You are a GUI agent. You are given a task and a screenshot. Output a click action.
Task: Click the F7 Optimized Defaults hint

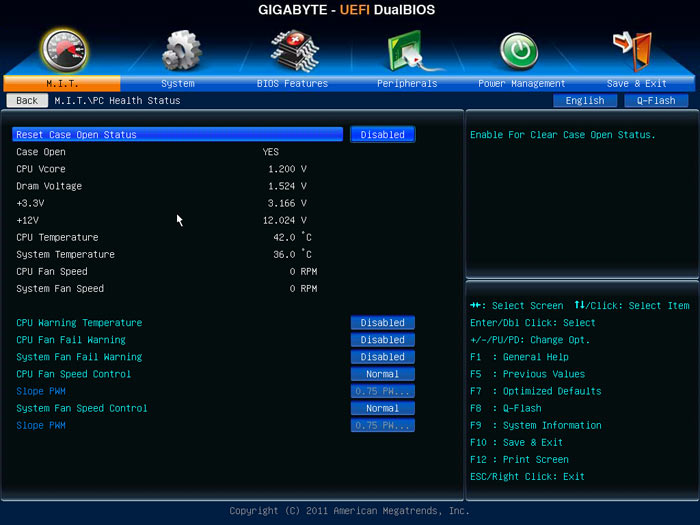pos(536,391)
